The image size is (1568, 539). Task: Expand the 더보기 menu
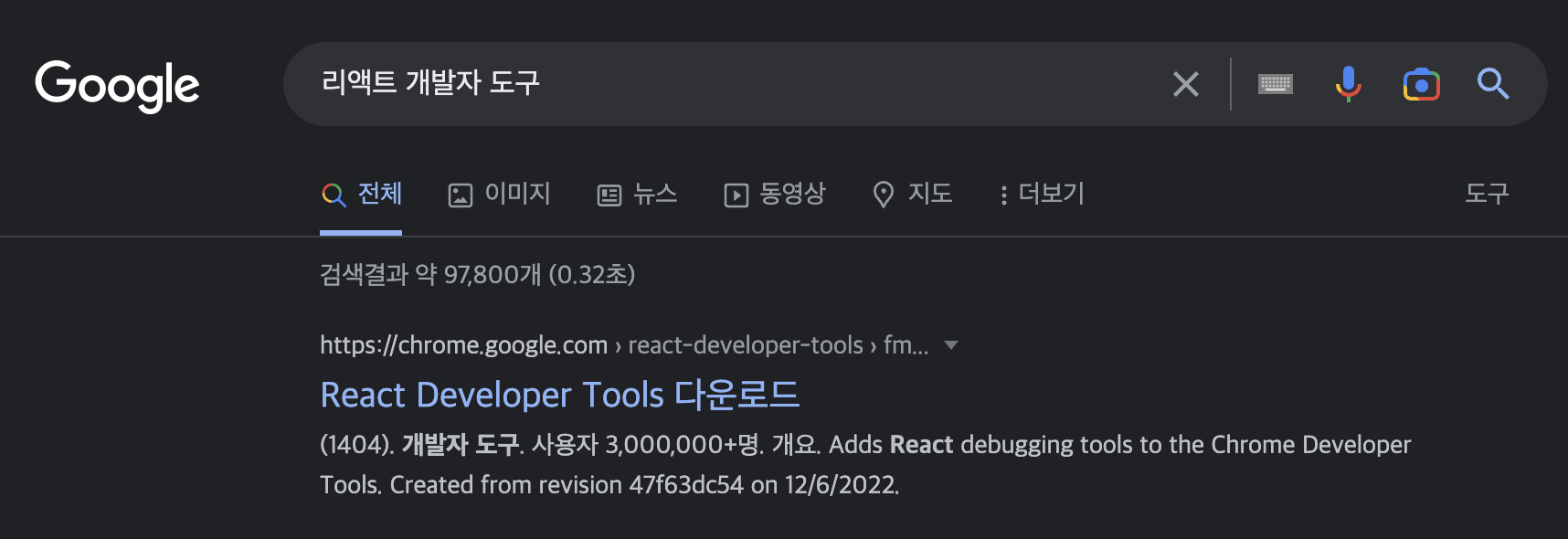[1041, 194]
